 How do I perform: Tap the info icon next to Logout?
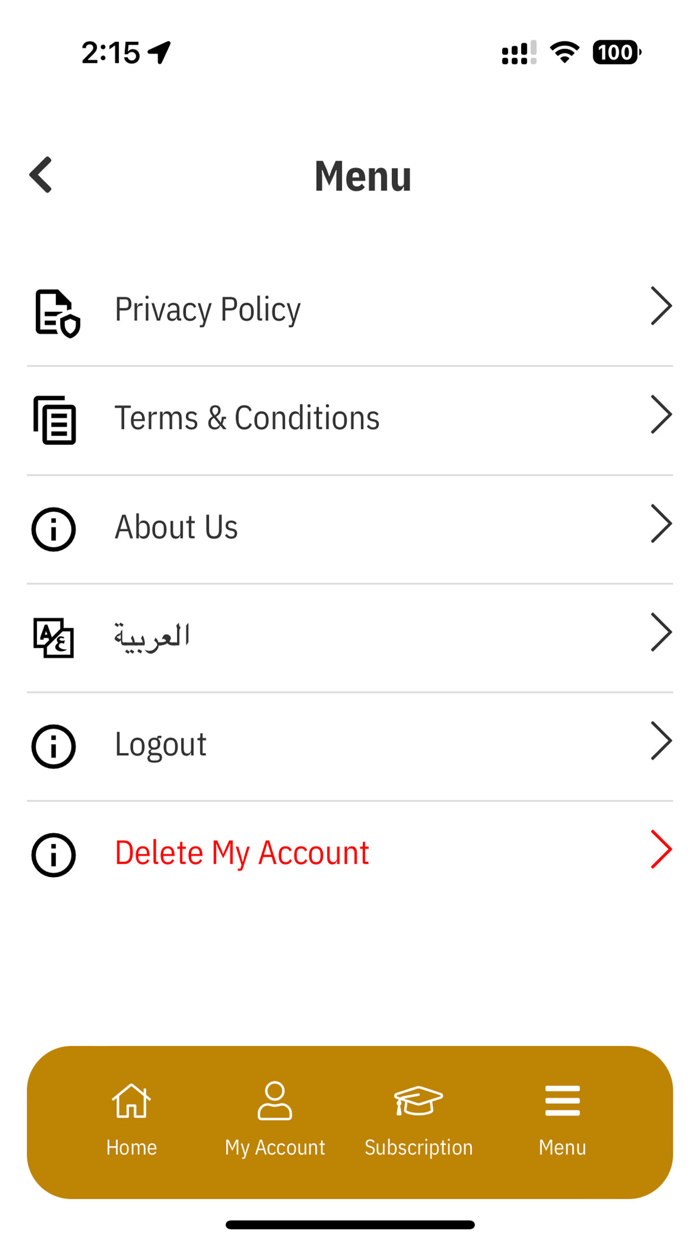coord(53,746)
